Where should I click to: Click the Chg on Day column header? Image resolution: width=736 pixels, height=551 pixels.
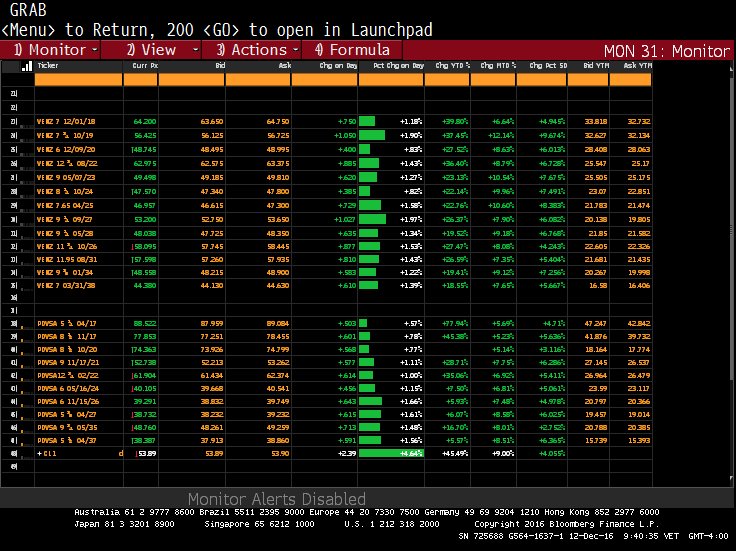coord(338,66)
